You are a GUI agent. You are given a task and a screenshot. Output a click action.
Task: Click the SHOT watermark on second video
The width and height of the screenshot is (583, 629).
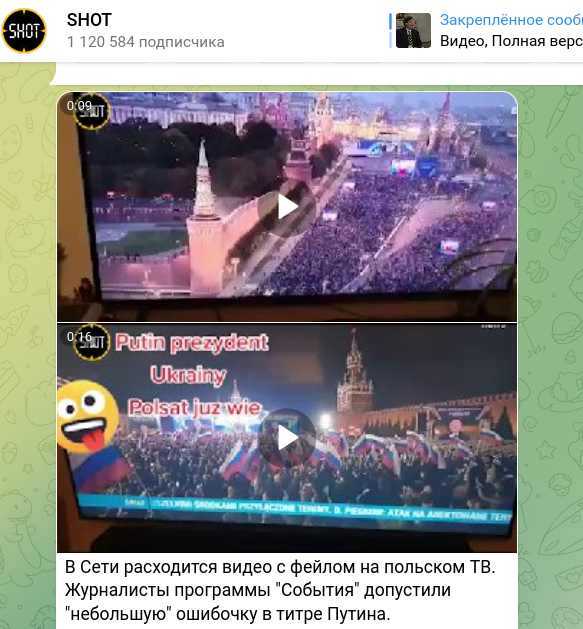pyautogui.click(x=92, y=342)
